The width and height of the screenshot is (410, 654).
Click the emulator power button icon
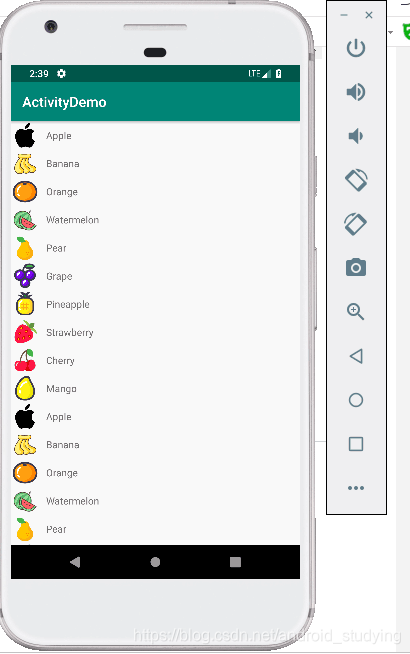356,48
